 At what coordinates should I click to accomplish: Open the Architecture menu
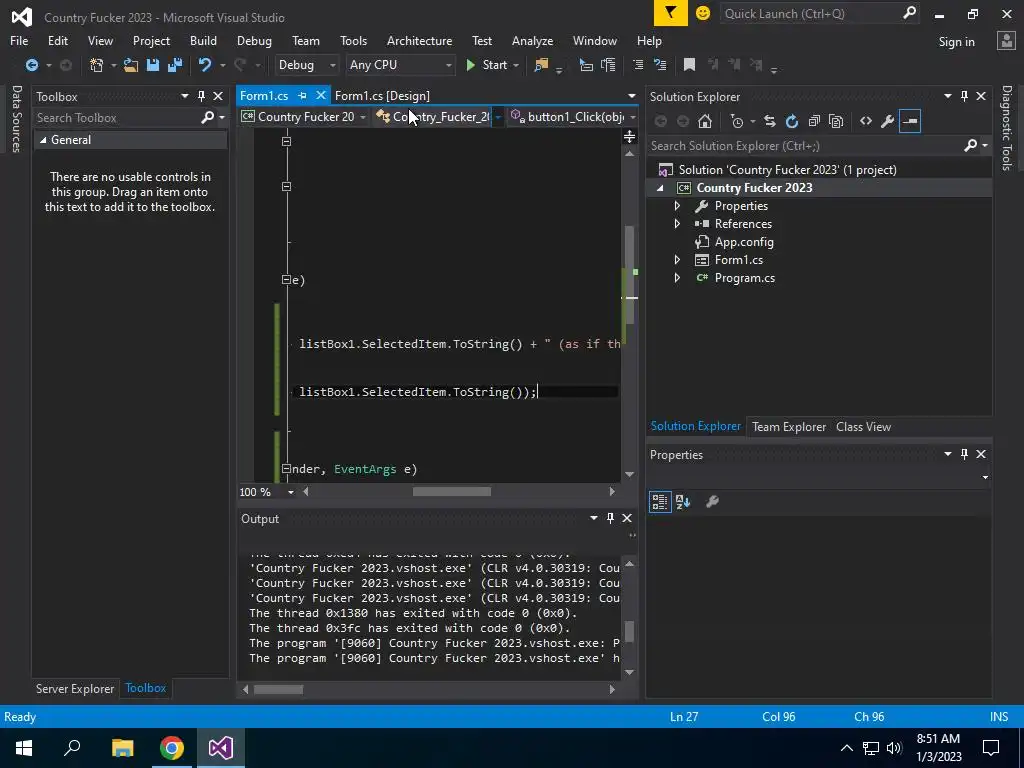click(x=419, y=40)
